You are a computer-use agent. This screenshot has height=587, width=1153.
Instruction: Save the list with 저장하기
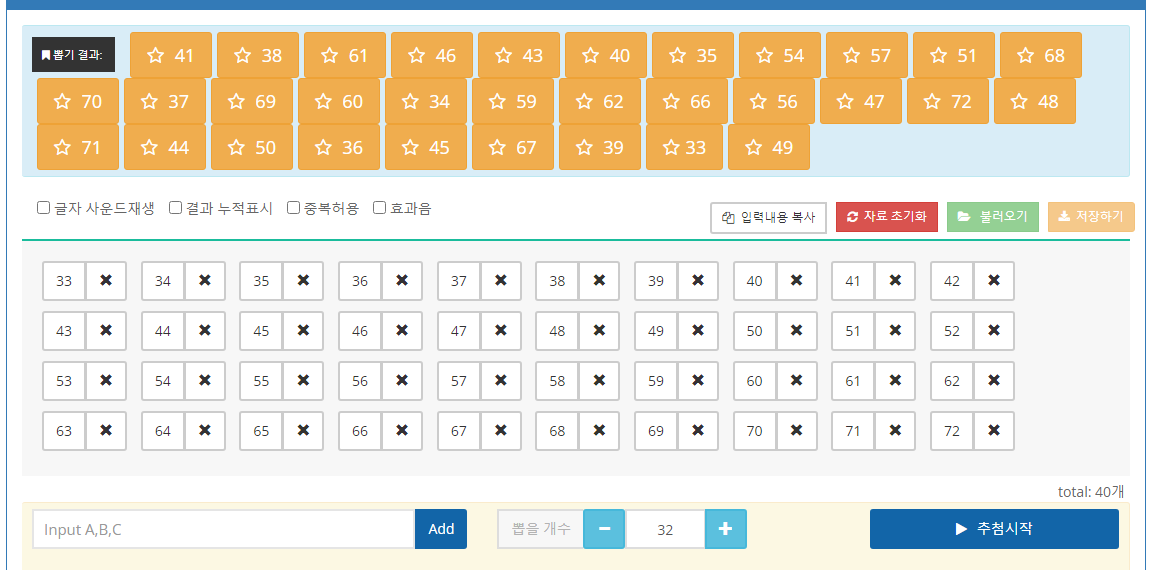(x=1091, y=217)
